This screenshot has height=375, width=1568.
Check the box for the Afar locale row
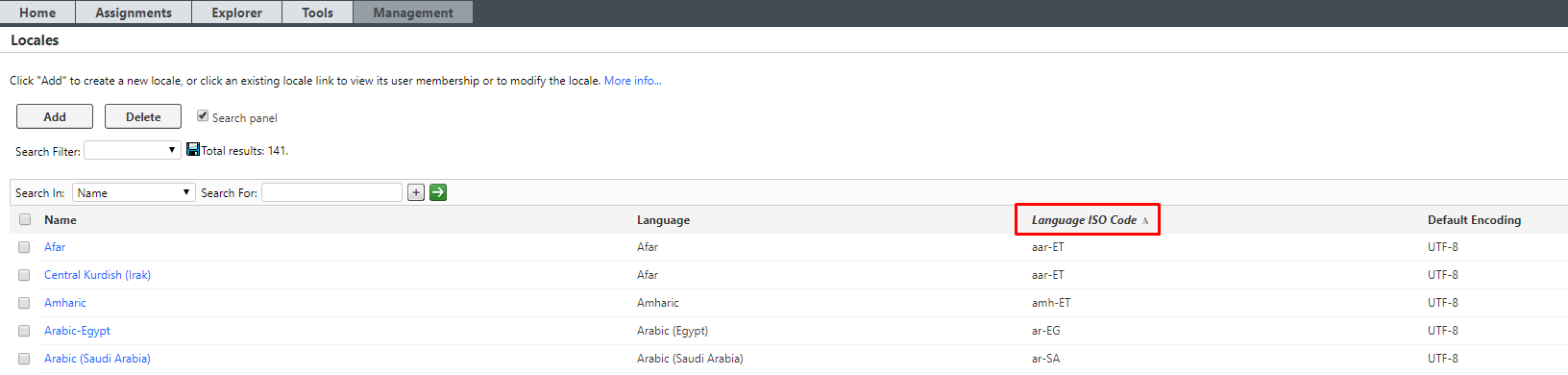pyautogui.click(x=24, y=247)
